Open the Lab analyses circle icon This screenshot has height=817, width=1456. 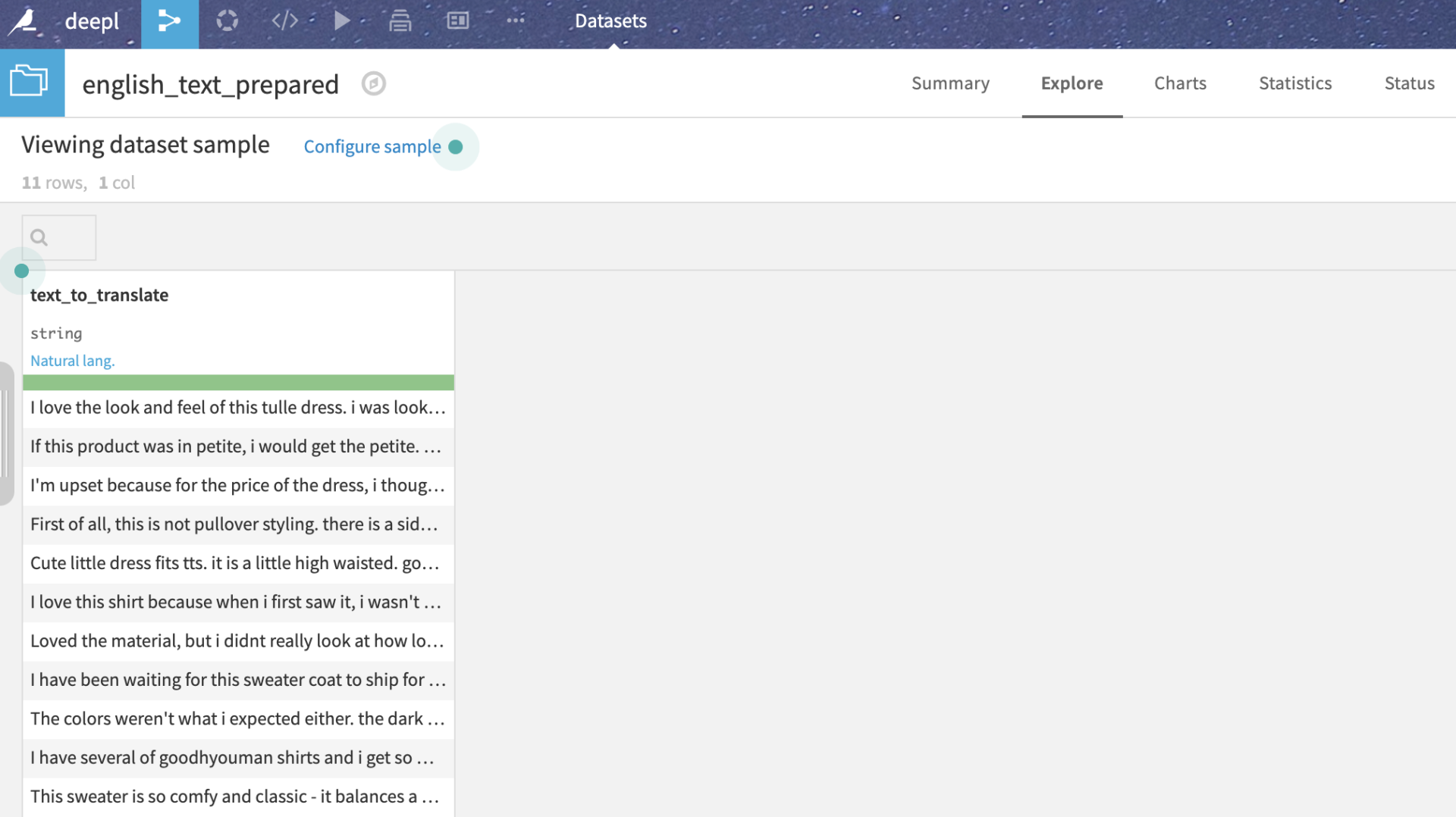click(x=227, y=21)
